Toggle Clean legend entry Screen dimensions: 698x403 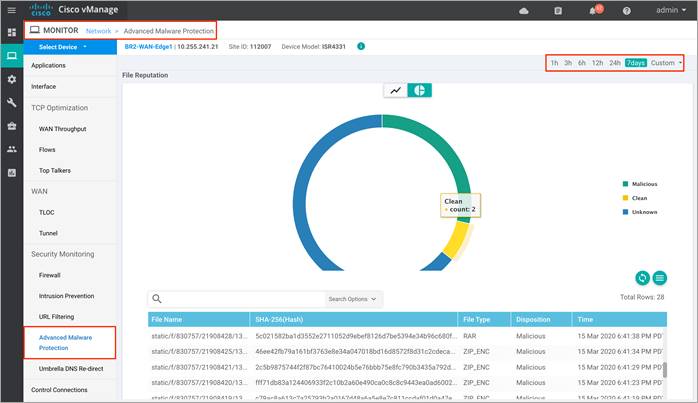pos(635,198)
